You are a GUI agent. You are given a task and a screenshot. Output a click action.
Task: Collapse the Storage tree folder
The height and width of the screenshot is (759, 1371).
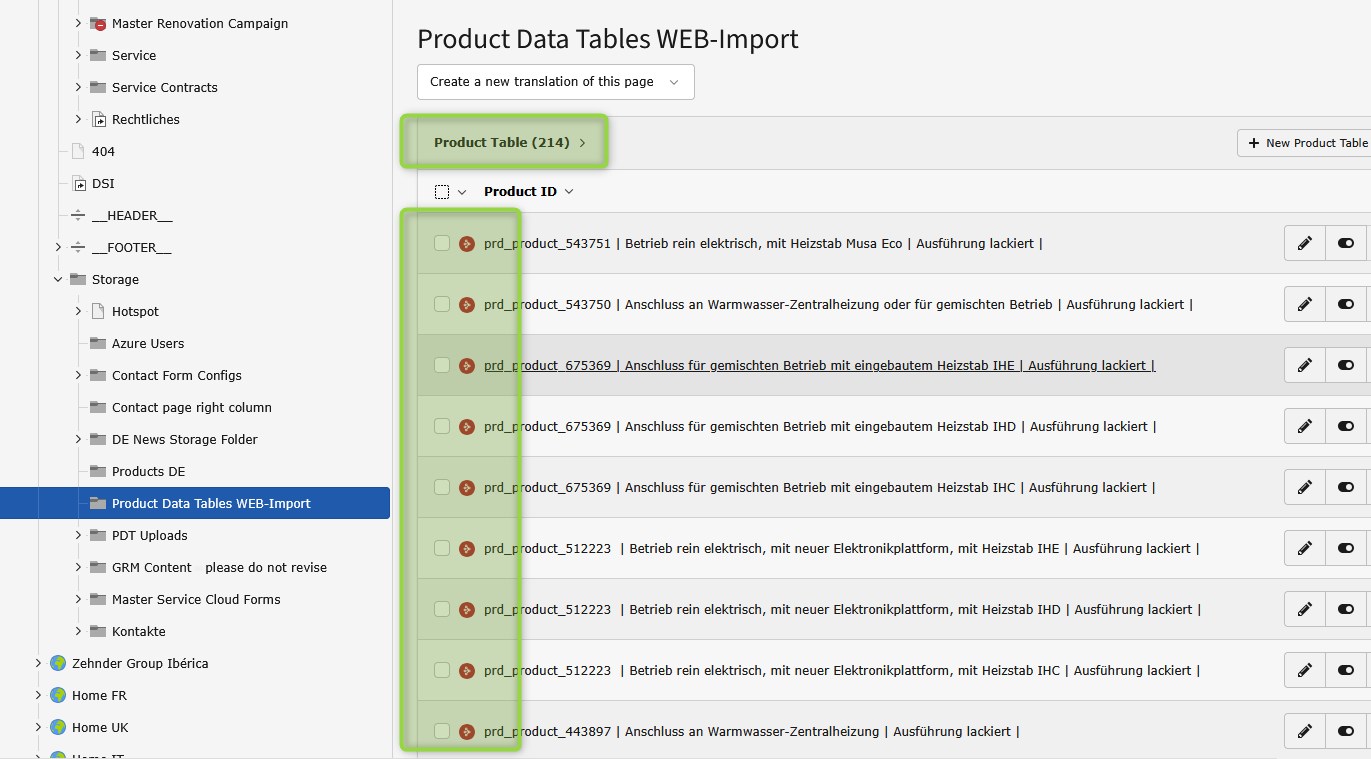point(58,279)
